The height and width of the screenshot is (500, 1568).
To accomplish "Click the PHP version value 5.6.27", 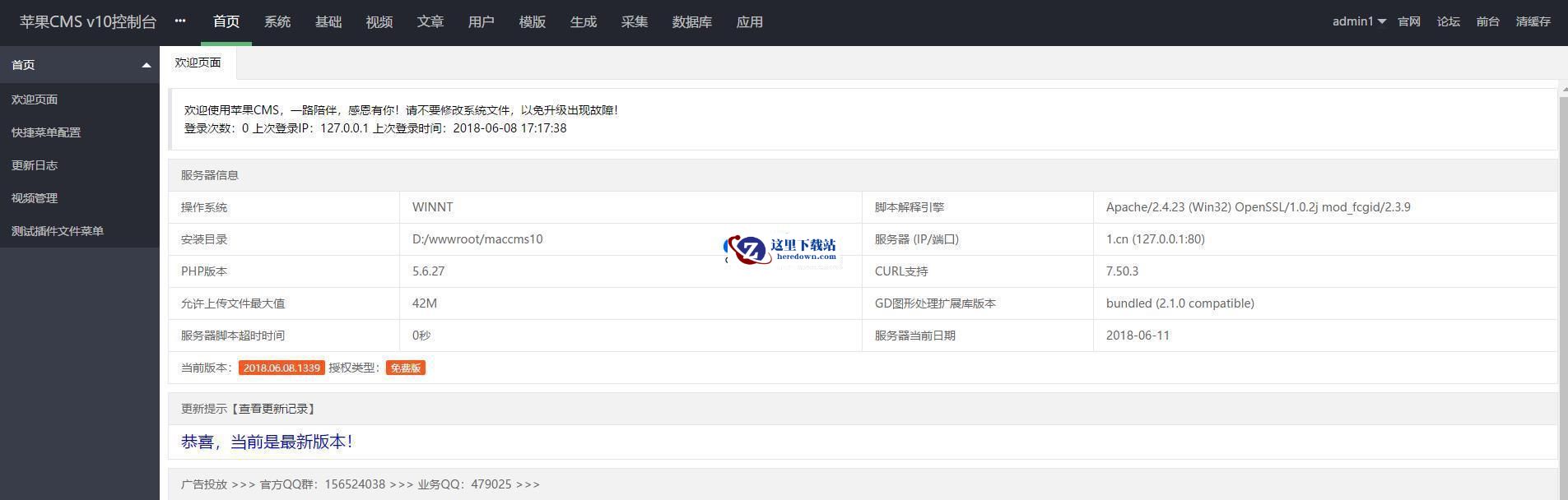I will click(428, 271).
